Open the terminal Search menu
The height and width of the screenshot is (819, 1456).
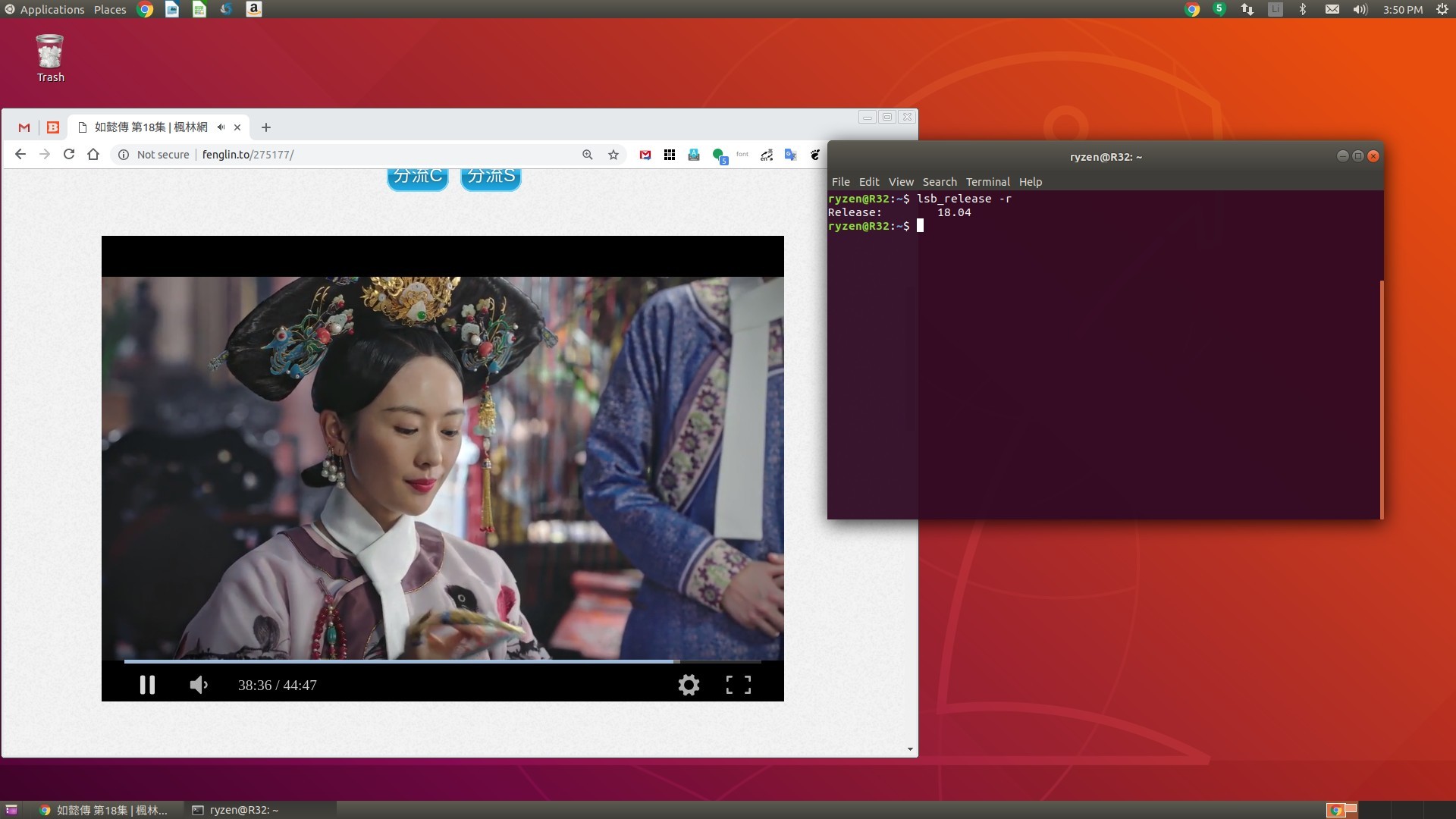click(x=940, y=182)
